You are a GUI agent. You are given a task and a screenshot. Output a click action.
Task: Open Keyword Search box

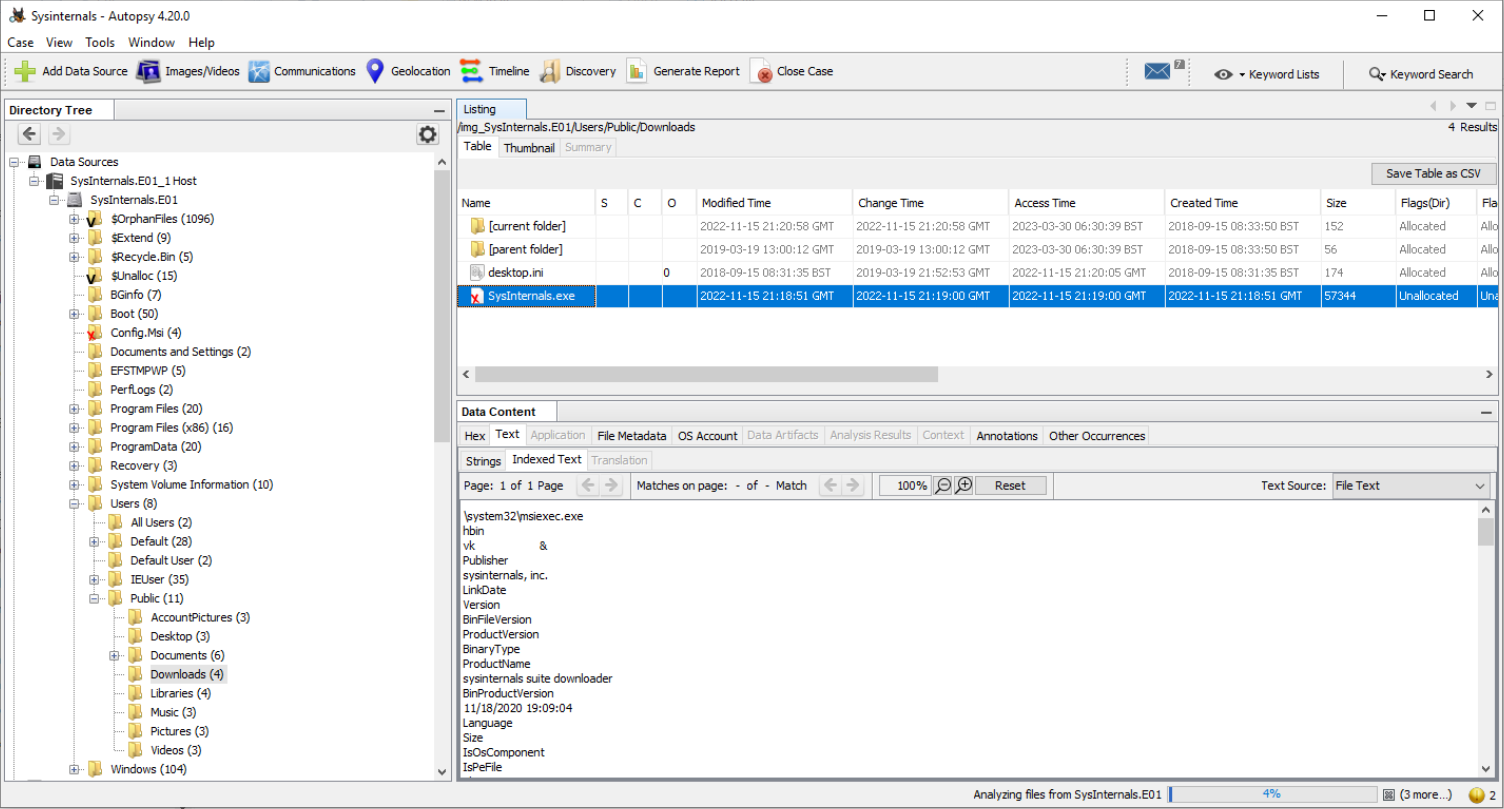tap(1421, 74)
